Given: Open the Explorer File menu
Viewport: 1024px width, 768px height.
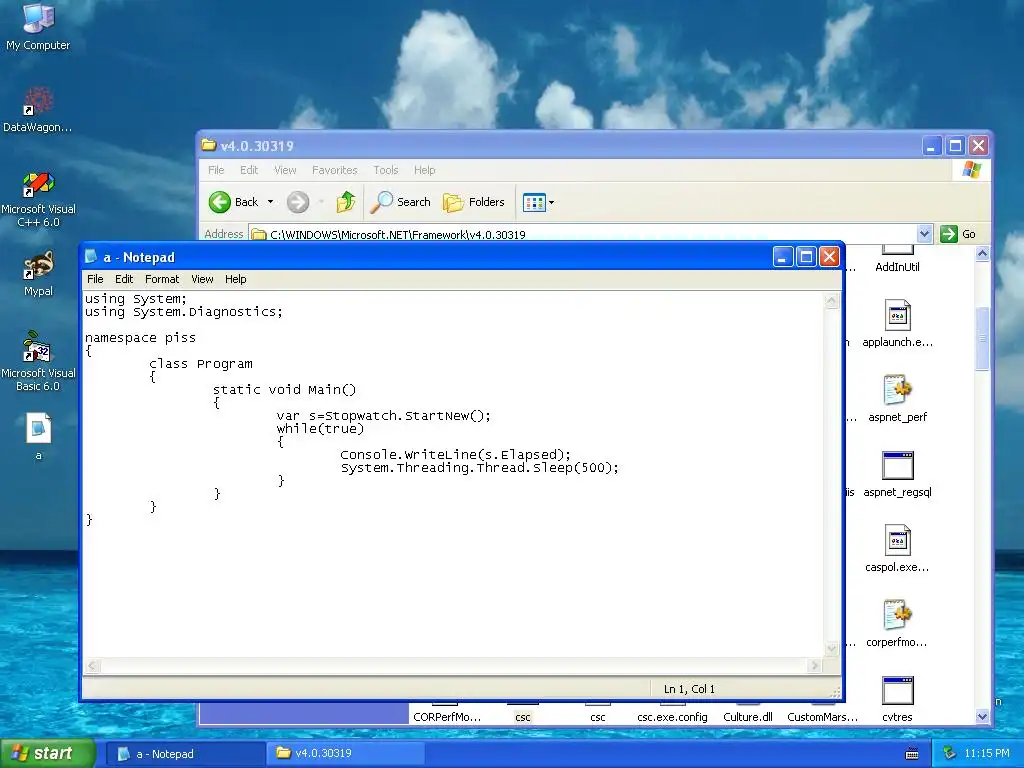Looking at the screenshot, I should 216,170.
